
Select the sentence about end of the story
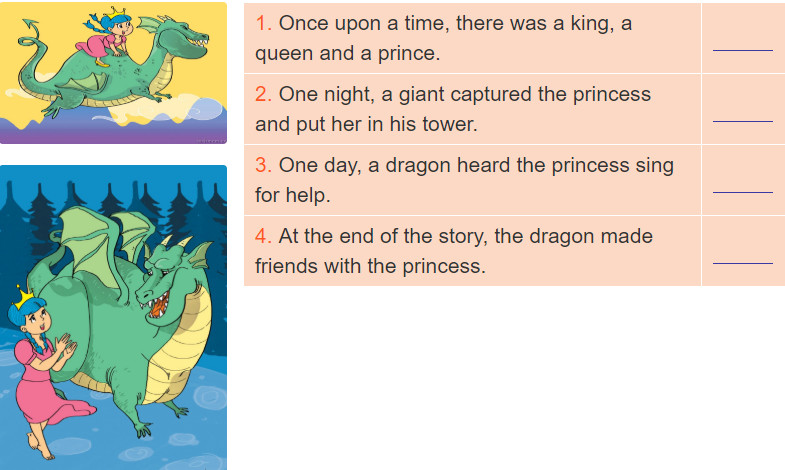point(454,251)
